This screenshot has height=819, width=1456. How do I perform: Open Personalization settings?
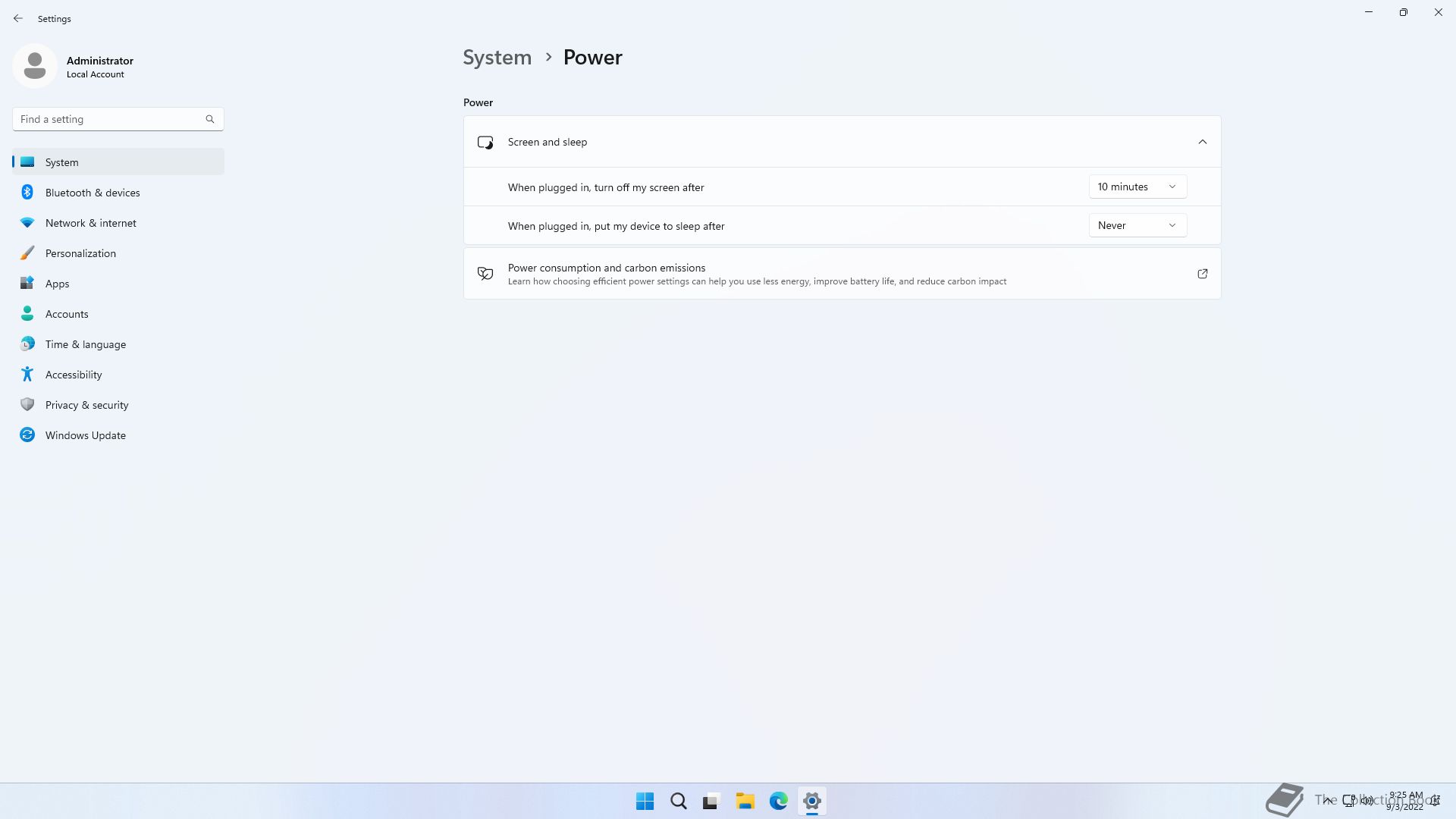click(x=80, y=253)
